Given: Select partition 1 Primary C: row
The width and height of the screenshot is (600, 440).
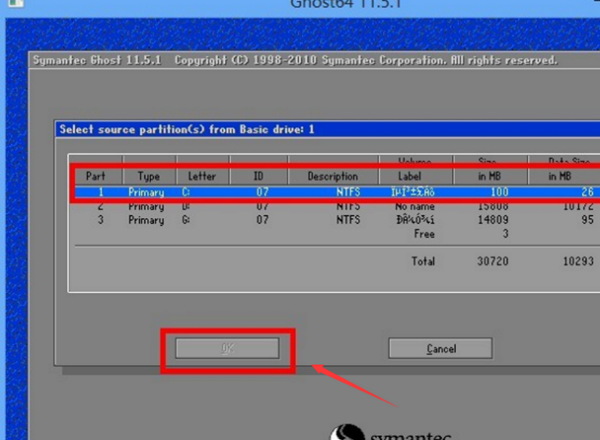Looking at the screenshot, I should [337, 192].
